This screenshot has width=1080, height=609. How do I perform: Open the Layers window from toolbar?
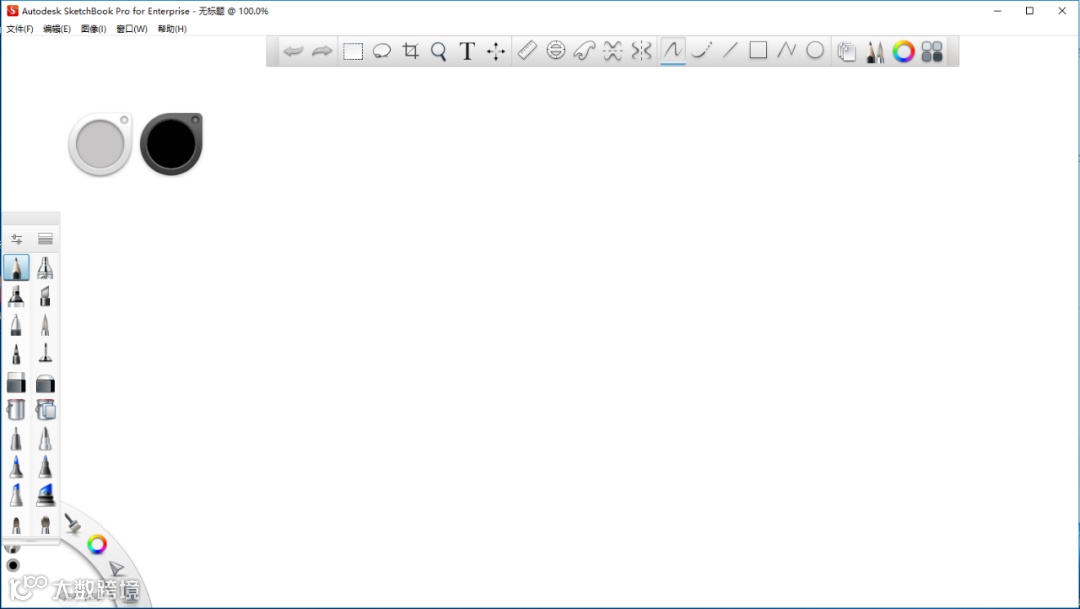pyautogui.click(x=847, y=52)
